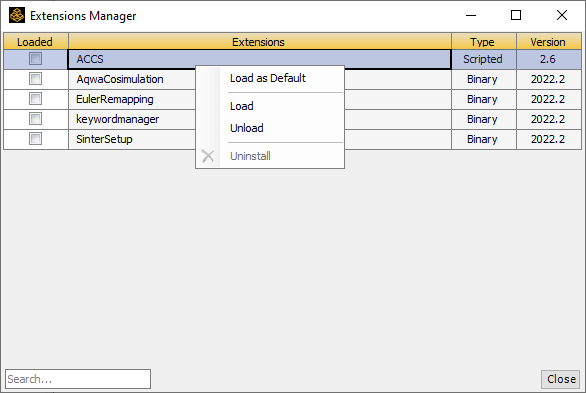The width and height of the screenshot is (586, 393).
Task: Click the Binary type cell for EulerRemapping
Action: 484,99
